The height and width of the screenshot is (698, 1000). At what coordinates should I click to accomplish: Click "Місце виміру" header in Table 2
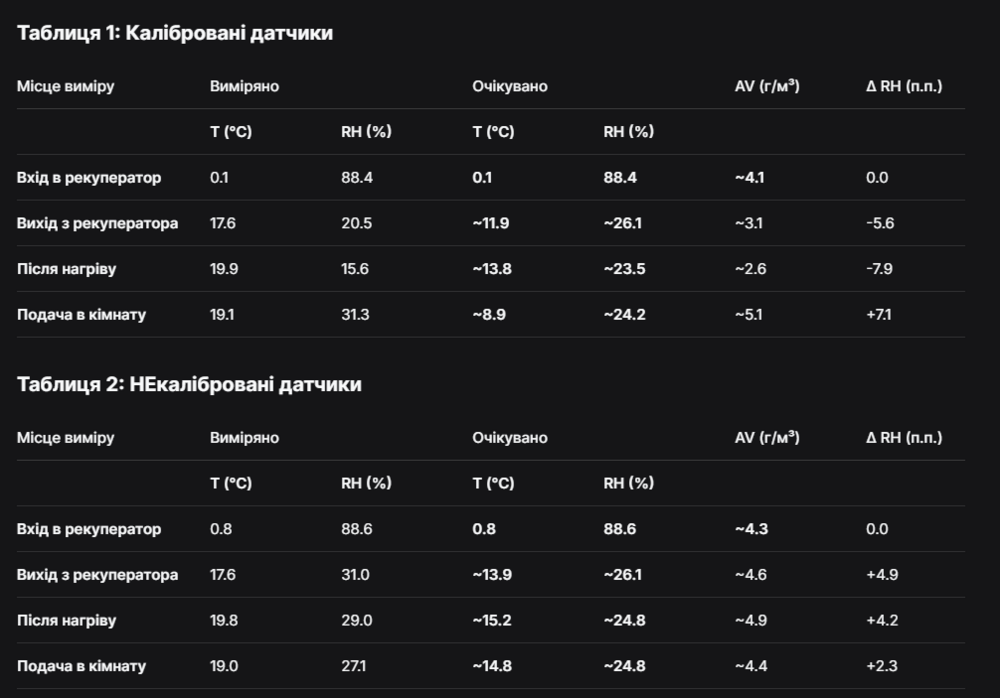pyautogui.click(x=65, y=437)
